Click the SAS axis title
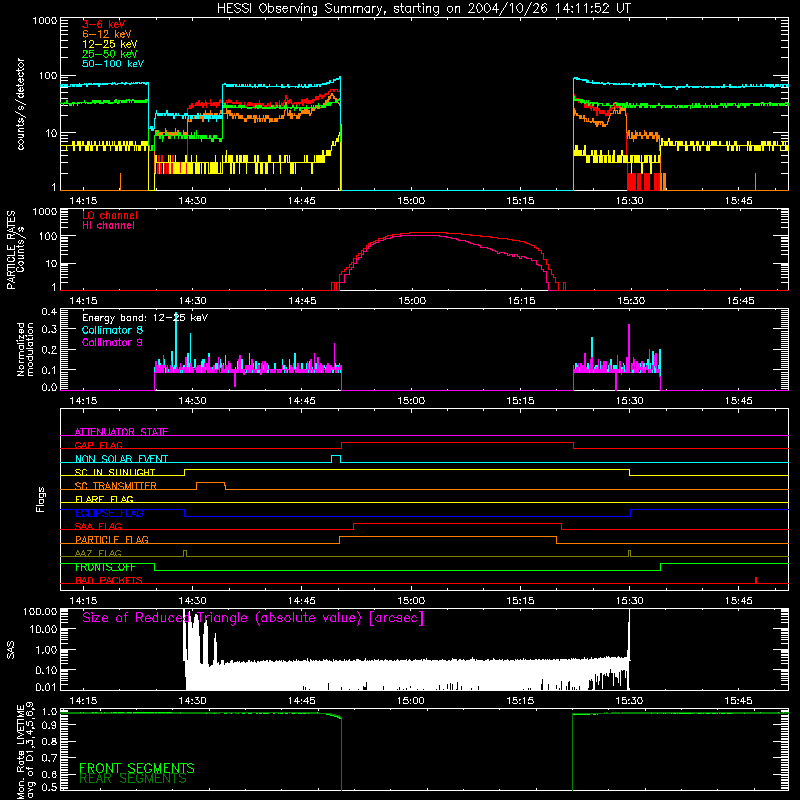 click(x=11, y=649)
